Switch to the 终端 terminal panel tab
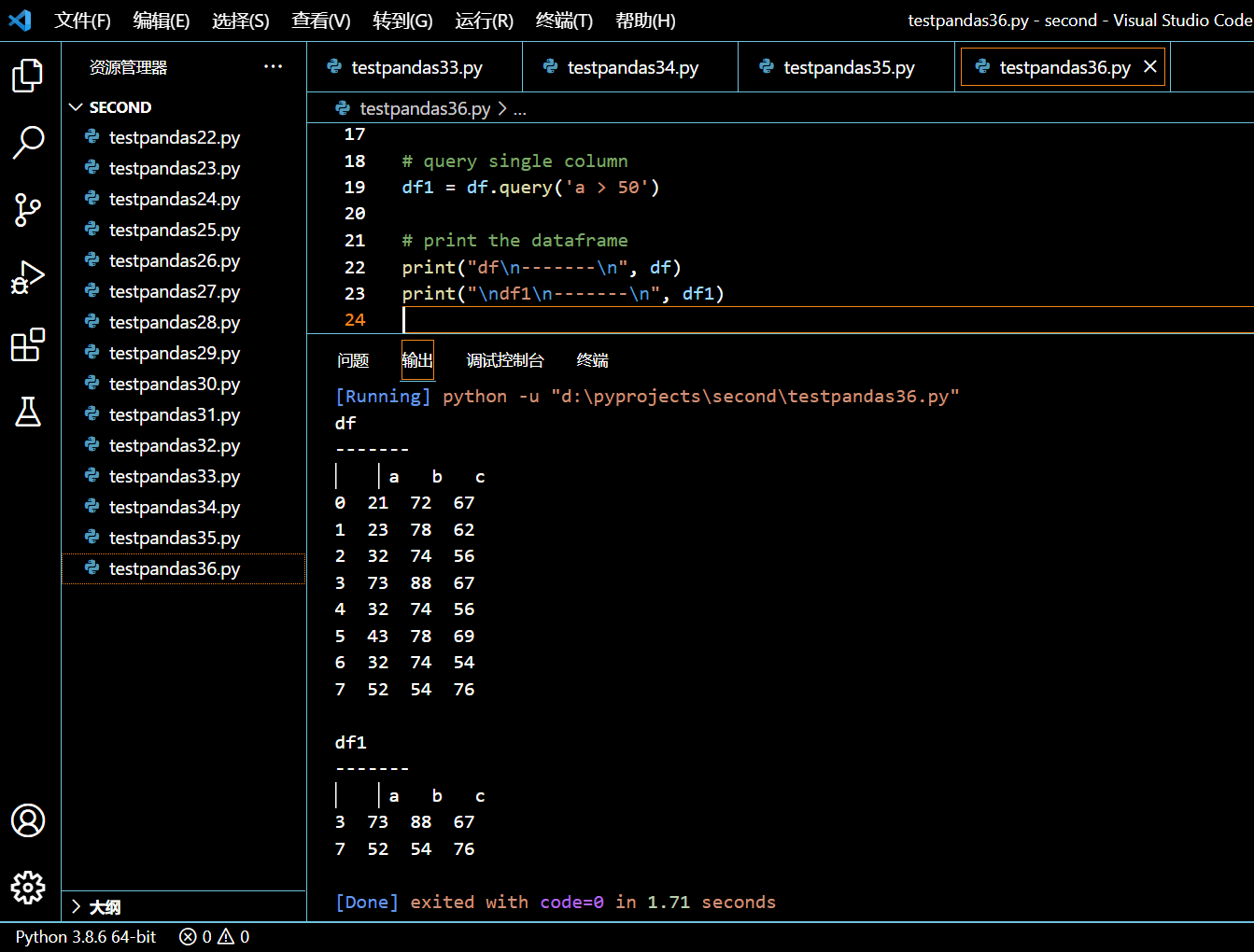 tap(593, 360)
